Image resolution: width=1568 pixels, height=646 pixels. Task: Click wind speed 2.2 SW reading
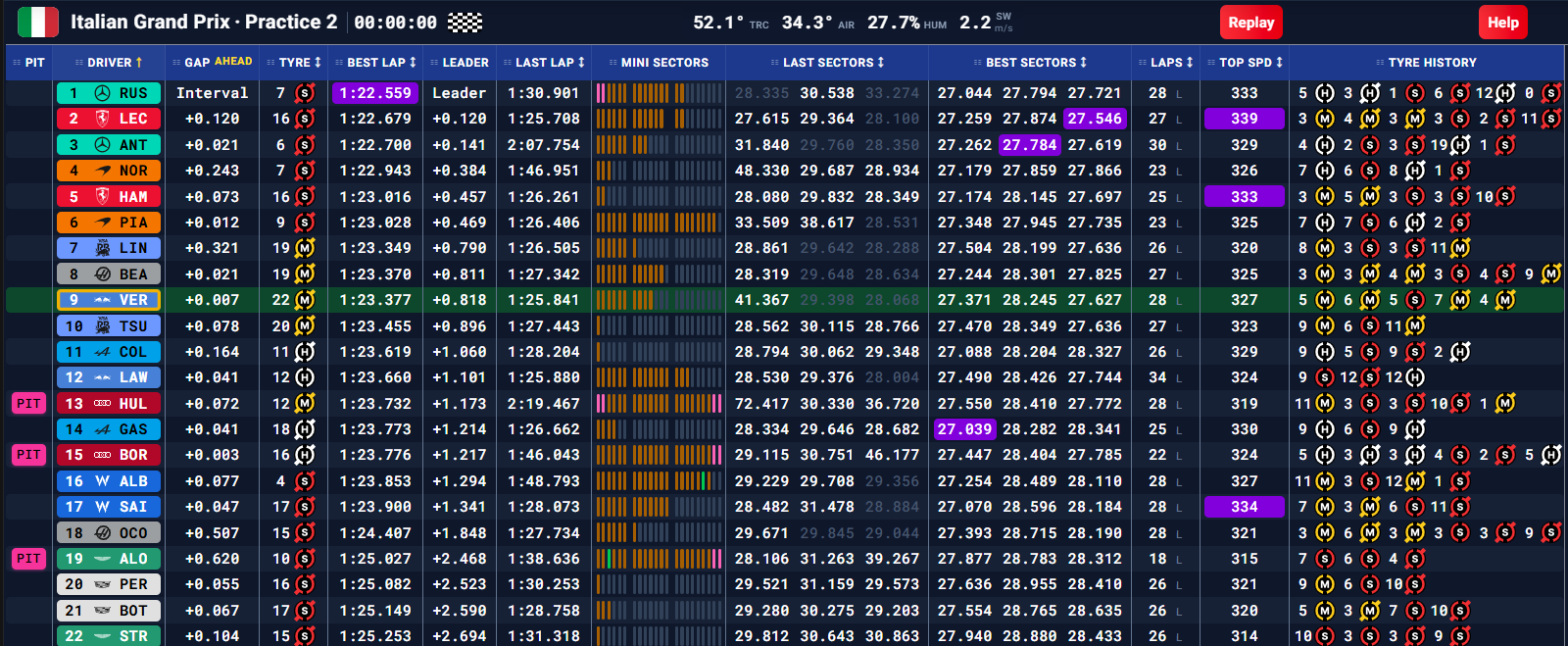(986, 22)
